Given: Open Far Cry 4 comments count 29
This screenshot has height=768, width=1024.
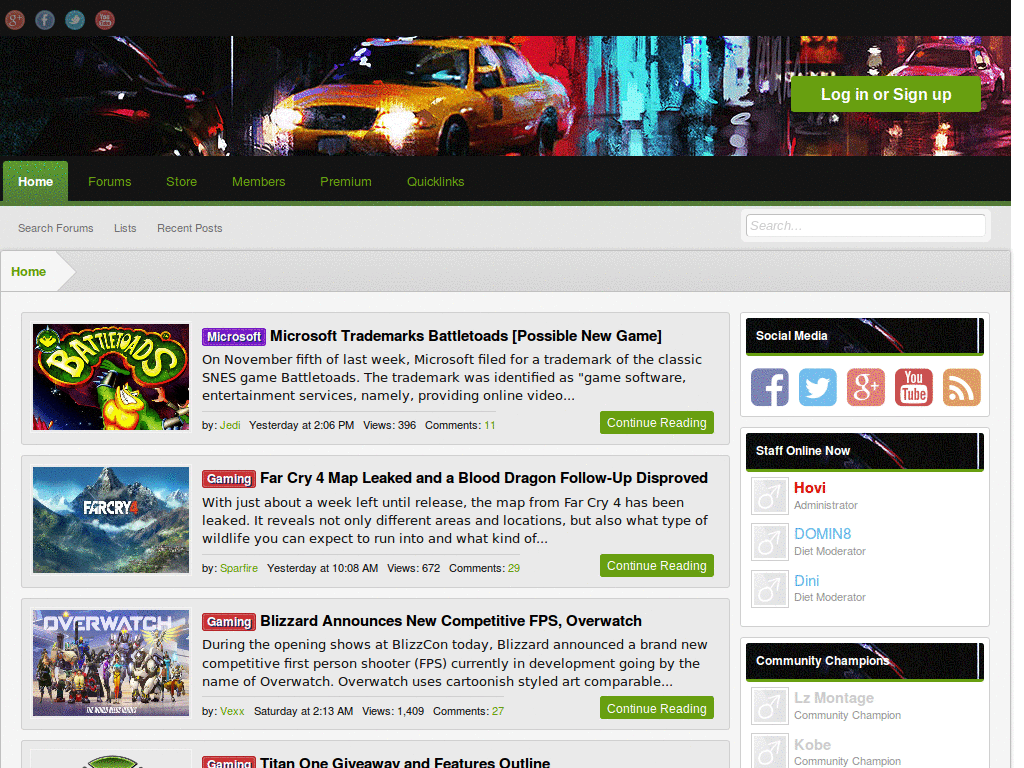Looking at the screenshot, I should tap(514, 568).
